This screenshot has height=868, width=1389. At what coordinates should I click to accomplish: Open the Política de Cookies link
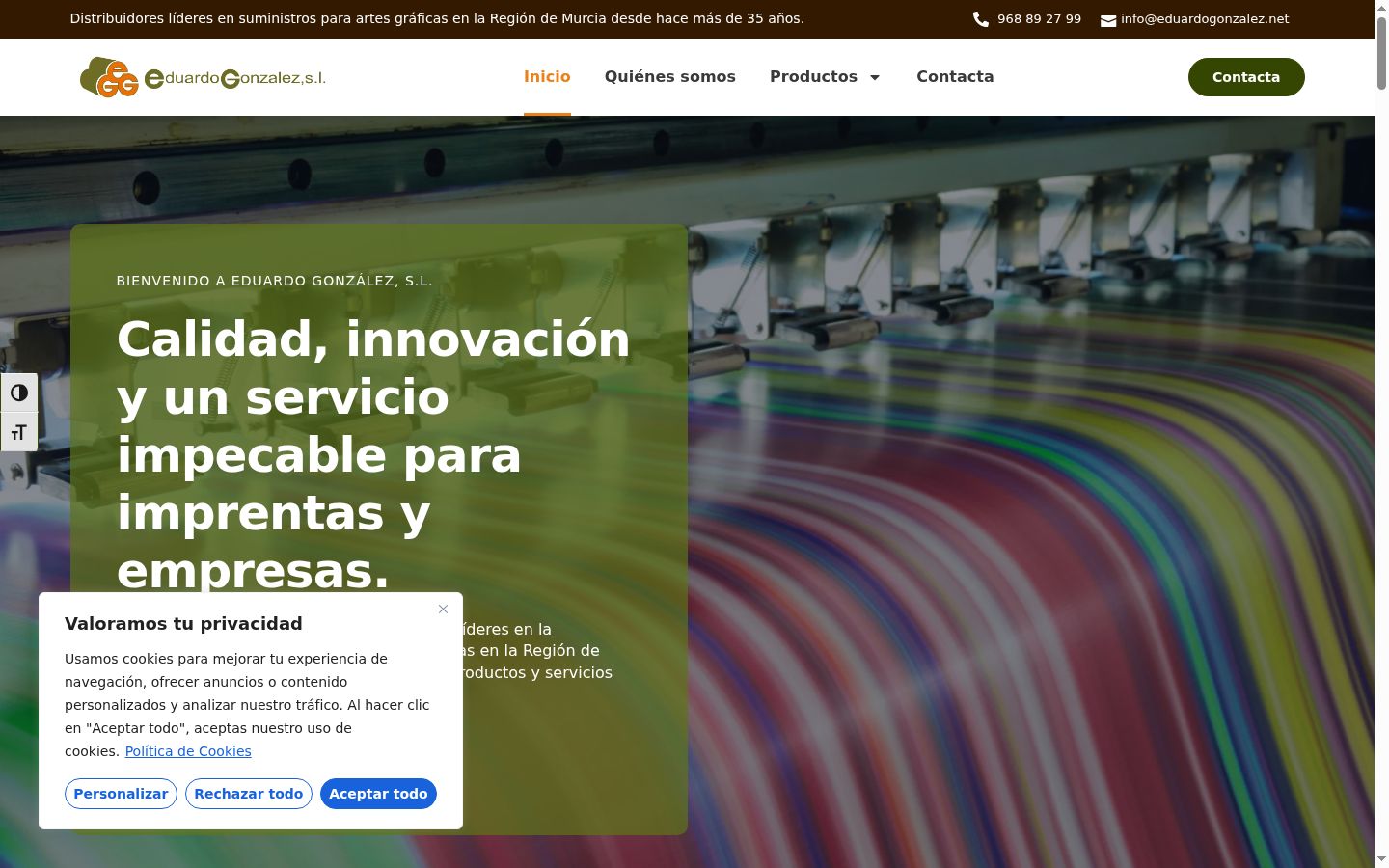(188, 751)
